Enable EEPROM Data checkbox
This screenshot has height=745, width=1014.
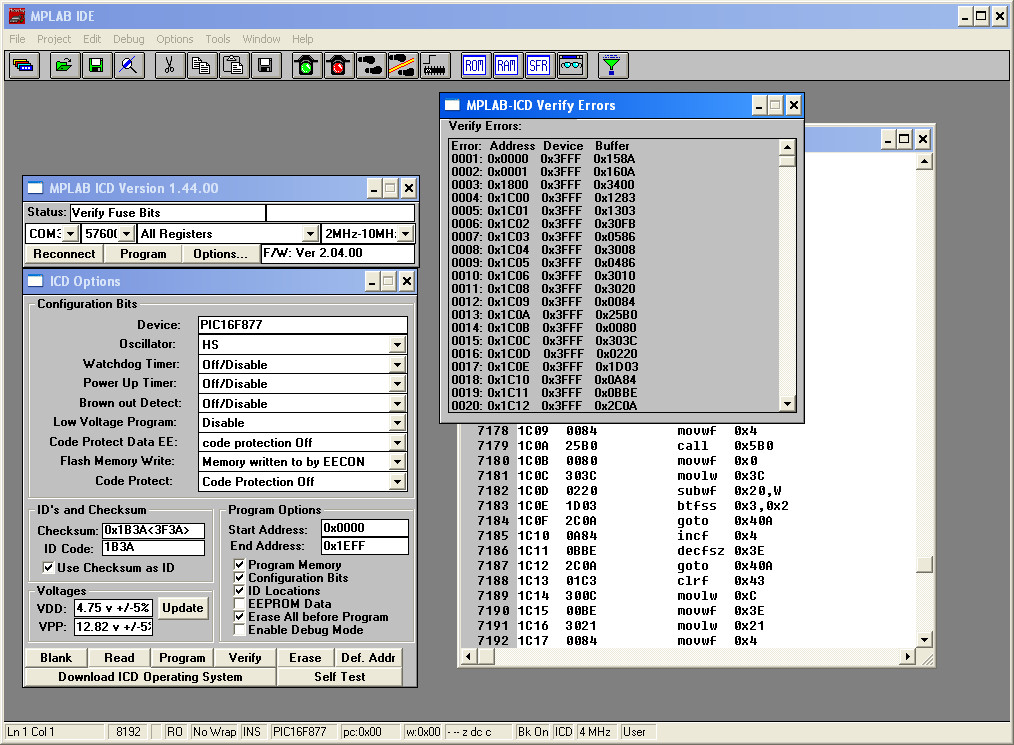click(x=239, y=603)
